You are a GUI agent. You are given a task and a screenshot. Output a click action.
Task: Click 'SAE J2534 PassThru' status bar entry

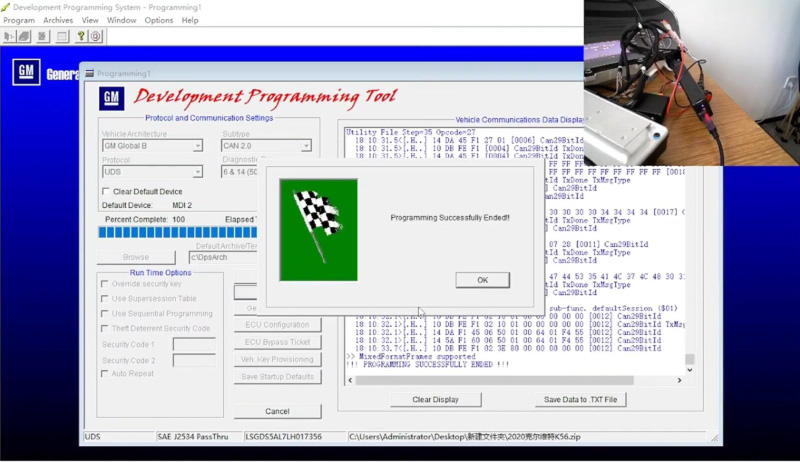pos(193,437)
